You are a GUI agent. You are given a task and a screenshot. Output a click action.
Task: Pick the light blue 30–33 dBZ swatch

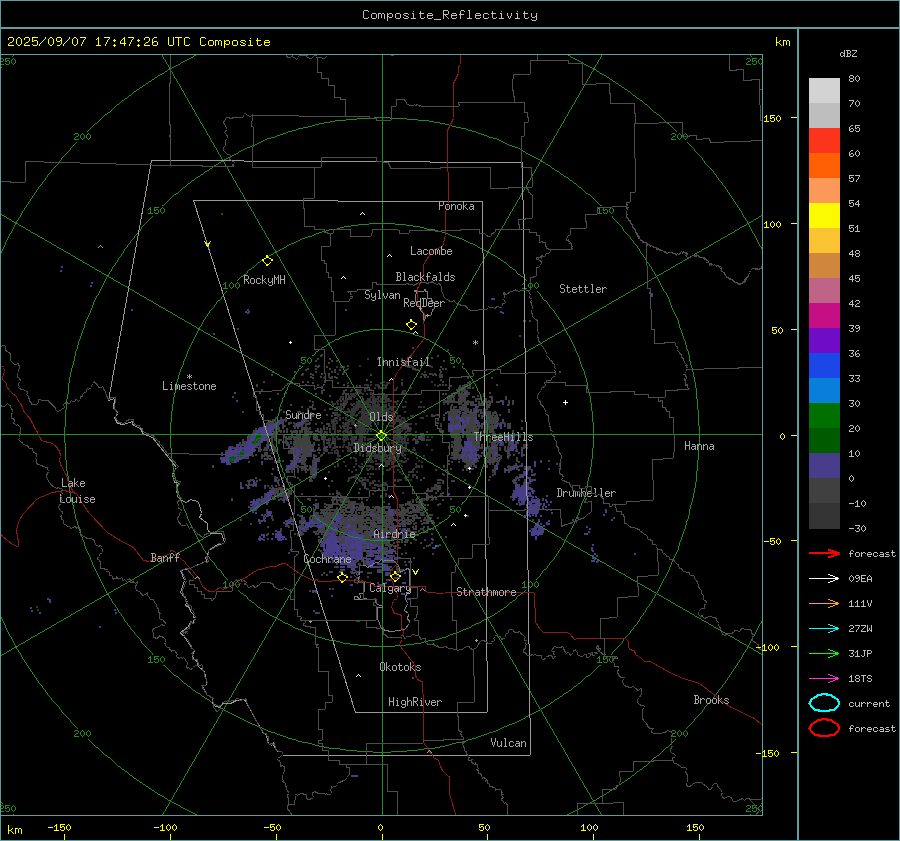click(x=824, y=390)
